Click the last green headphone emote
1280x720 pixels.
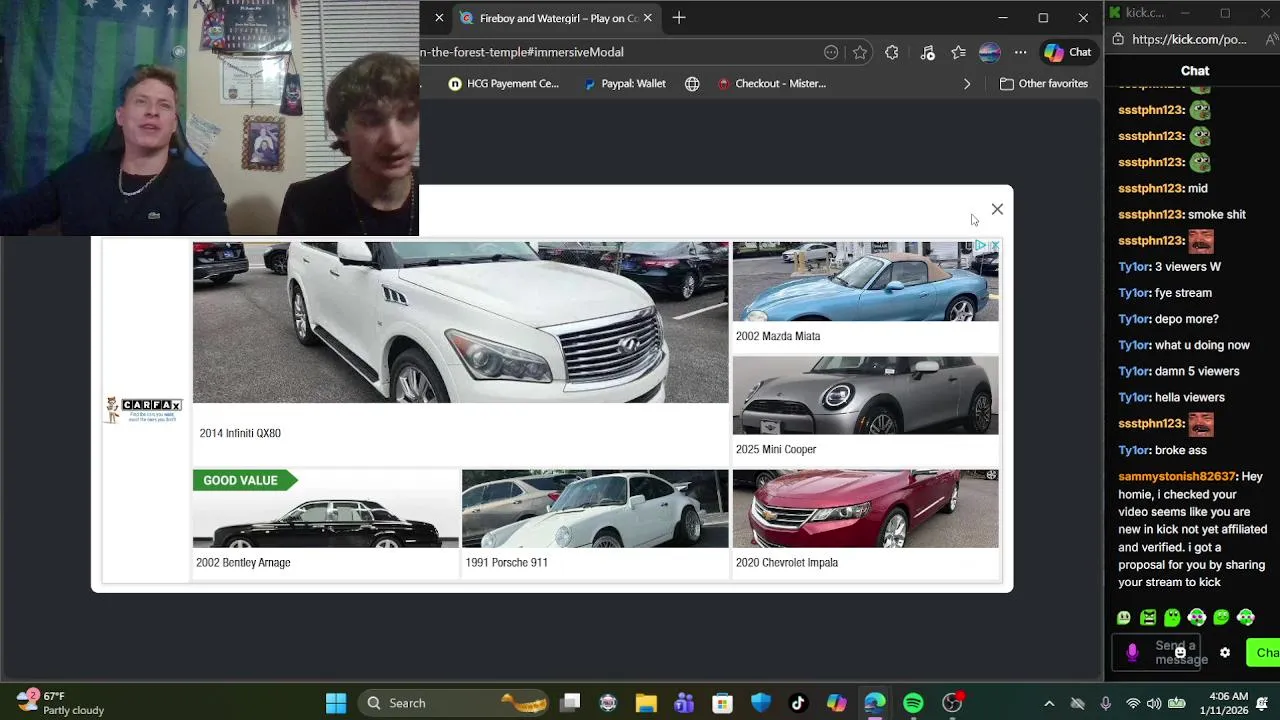[x=1245, y=618]
